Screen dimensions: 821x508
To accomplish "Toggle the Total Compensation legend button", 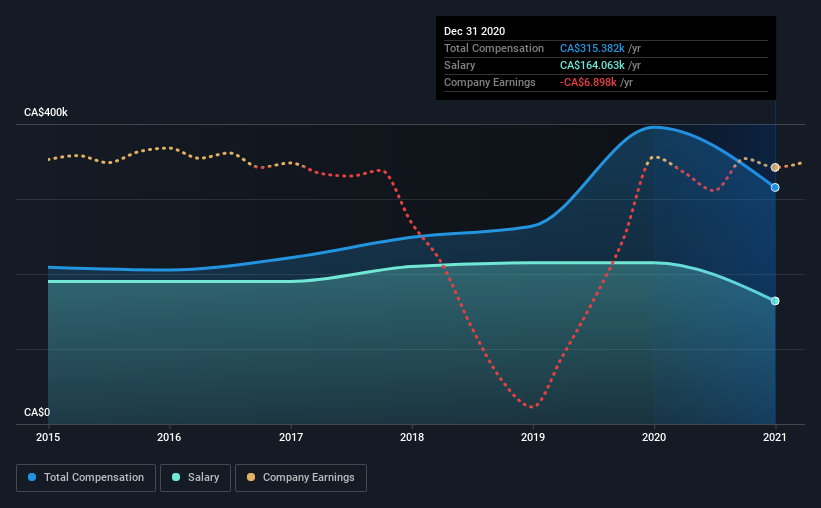I will (86, 478).
